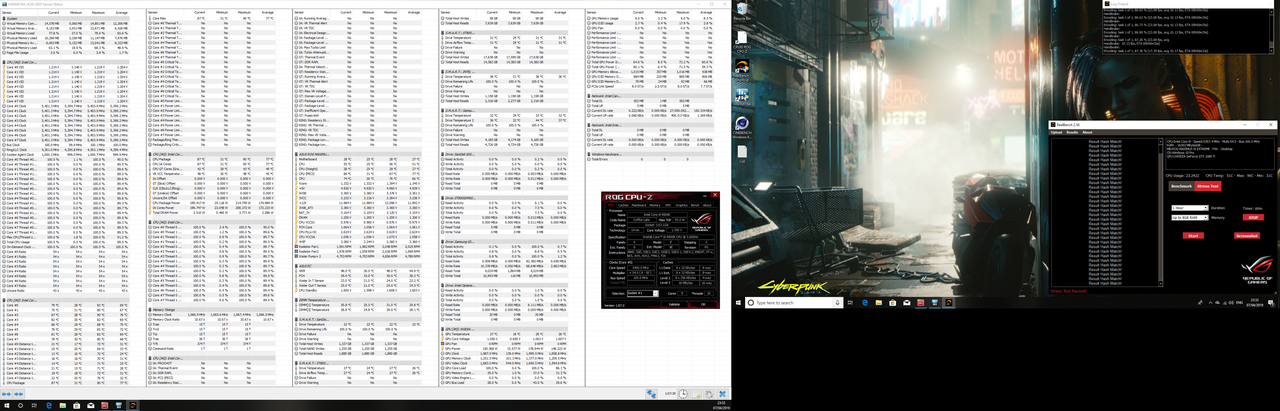The height and width of the screenshot is (411, 1280).
Task: Click the 'CPU Usage' readout in RealBench
Action: (x=1181, y=176)
